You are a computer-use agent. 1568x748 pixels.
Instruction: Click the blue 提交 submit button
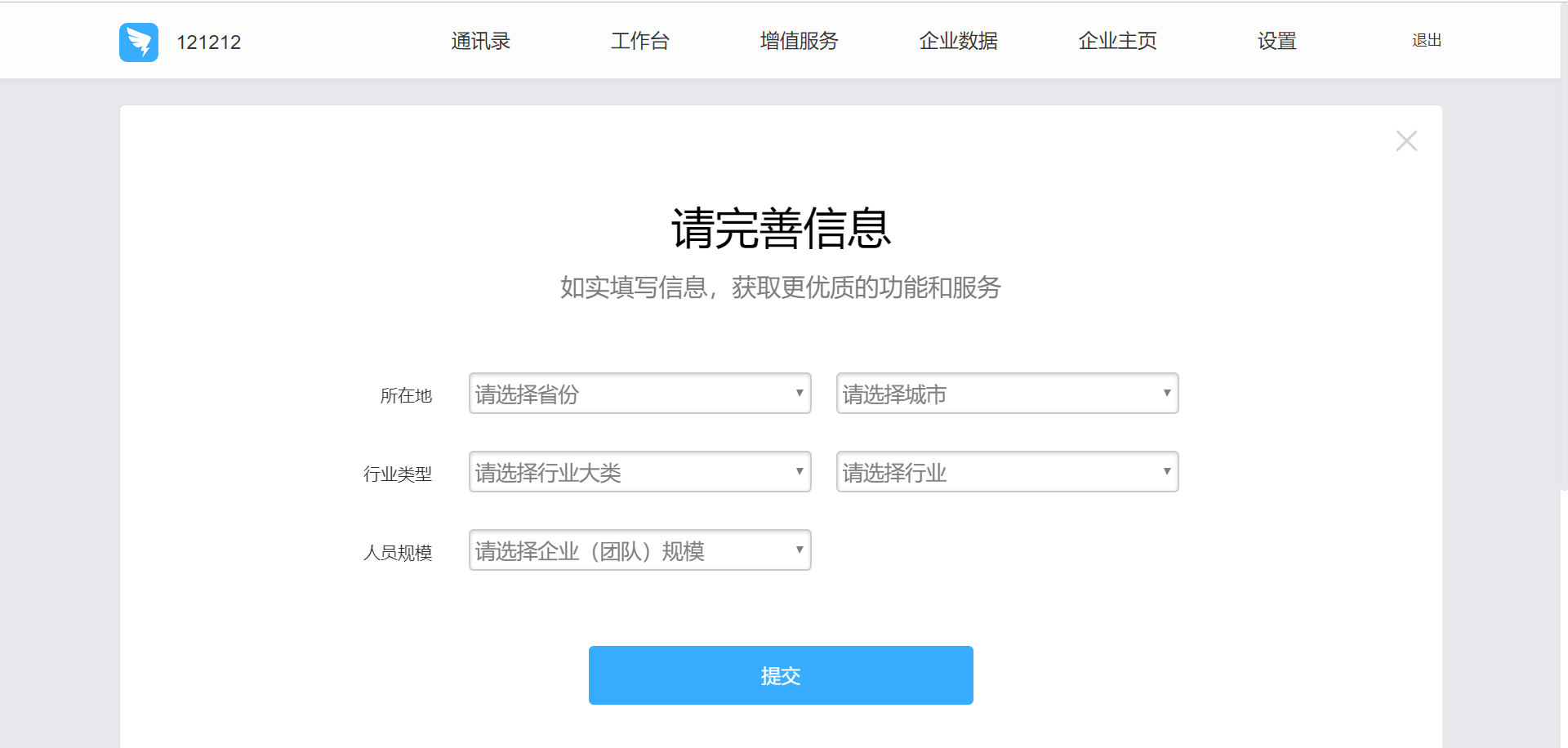click(x=780, y=675)
